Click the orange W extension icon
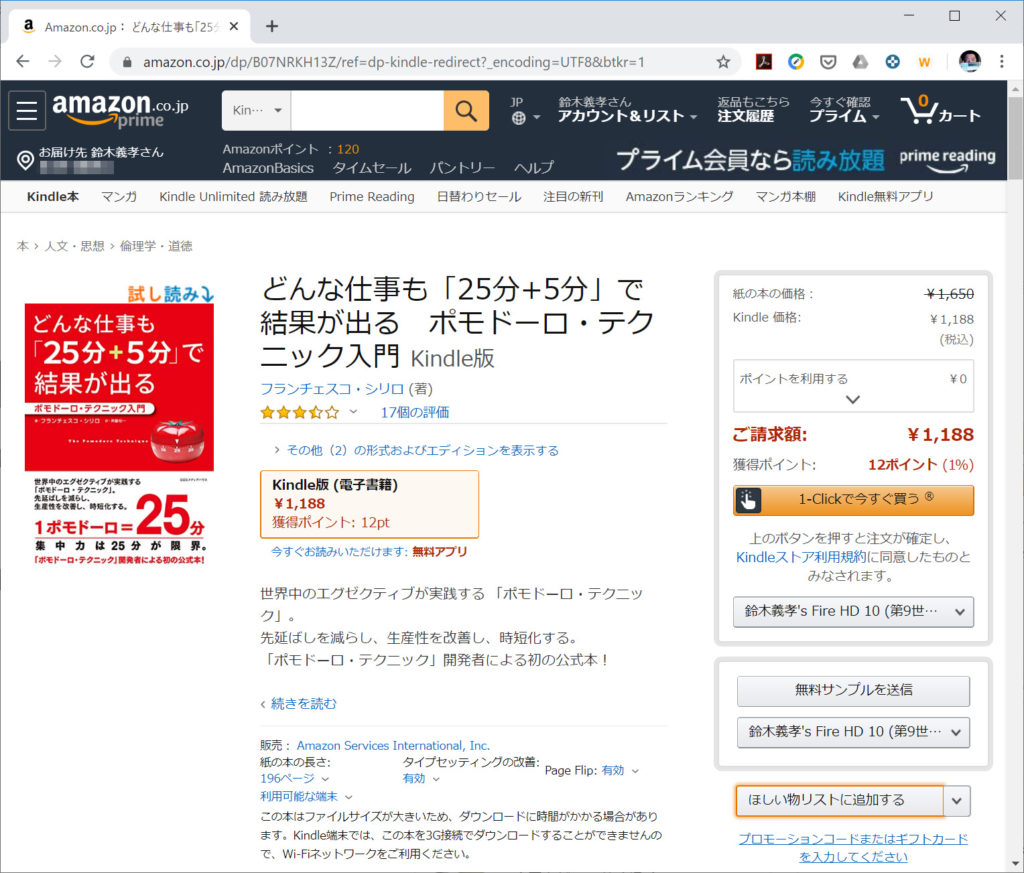1024x873 pixels. 924,62
